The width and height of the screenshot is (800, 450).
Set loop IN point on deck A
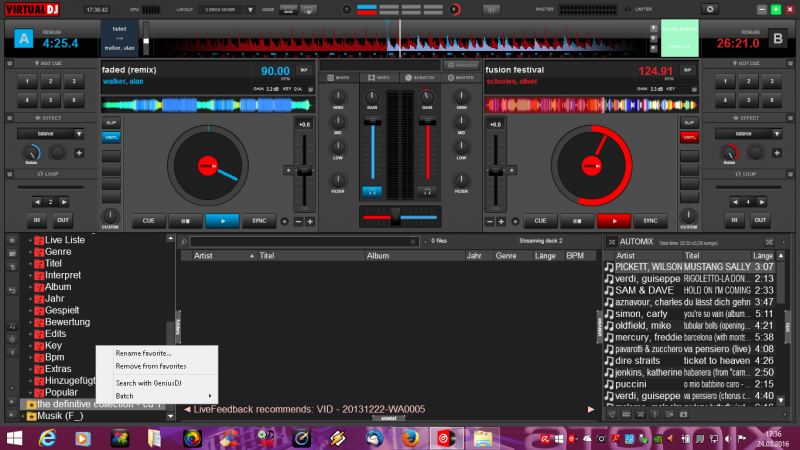37,220
